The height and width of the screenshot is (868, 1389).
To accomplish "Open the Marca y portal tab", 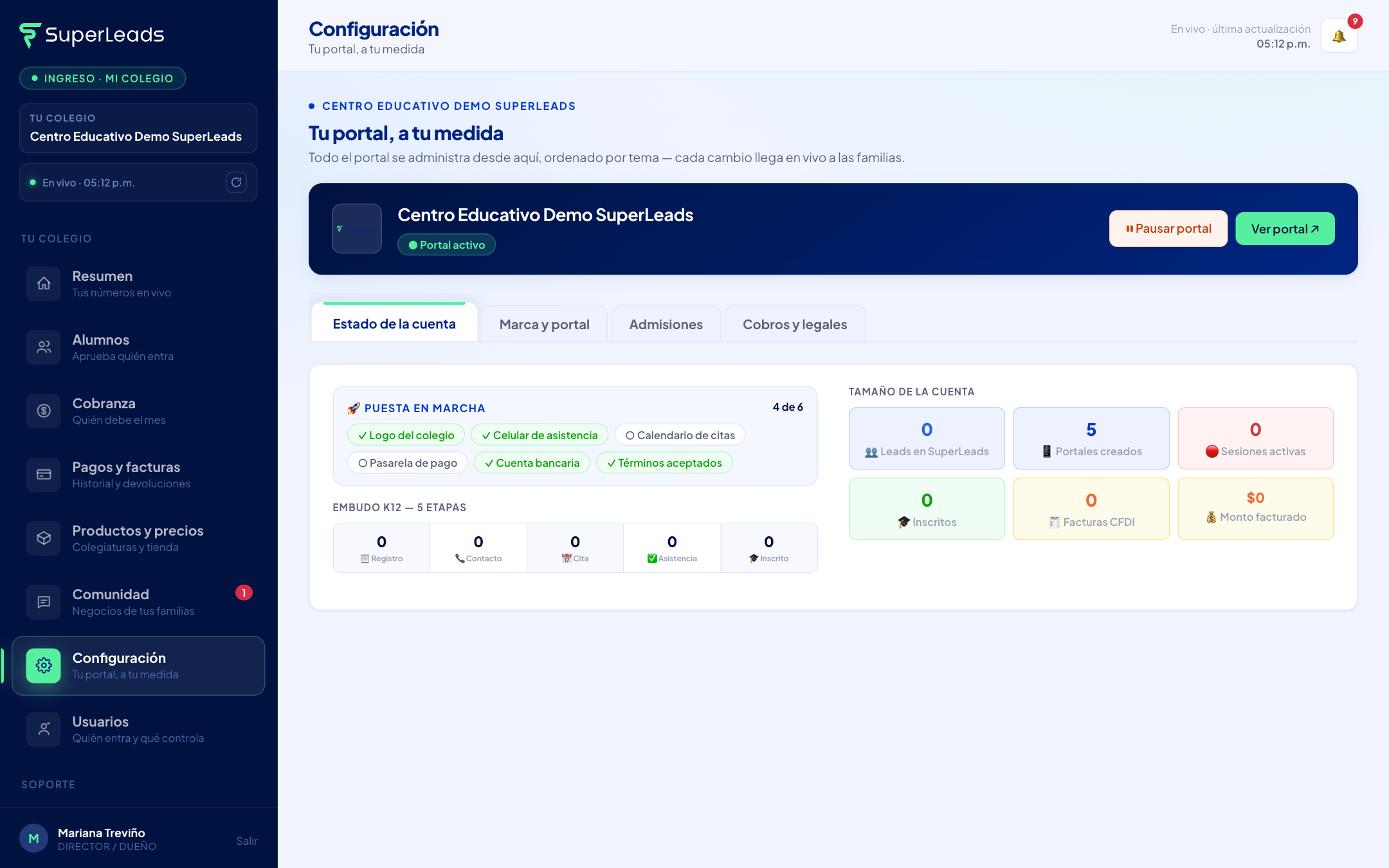I will point(545,324).
